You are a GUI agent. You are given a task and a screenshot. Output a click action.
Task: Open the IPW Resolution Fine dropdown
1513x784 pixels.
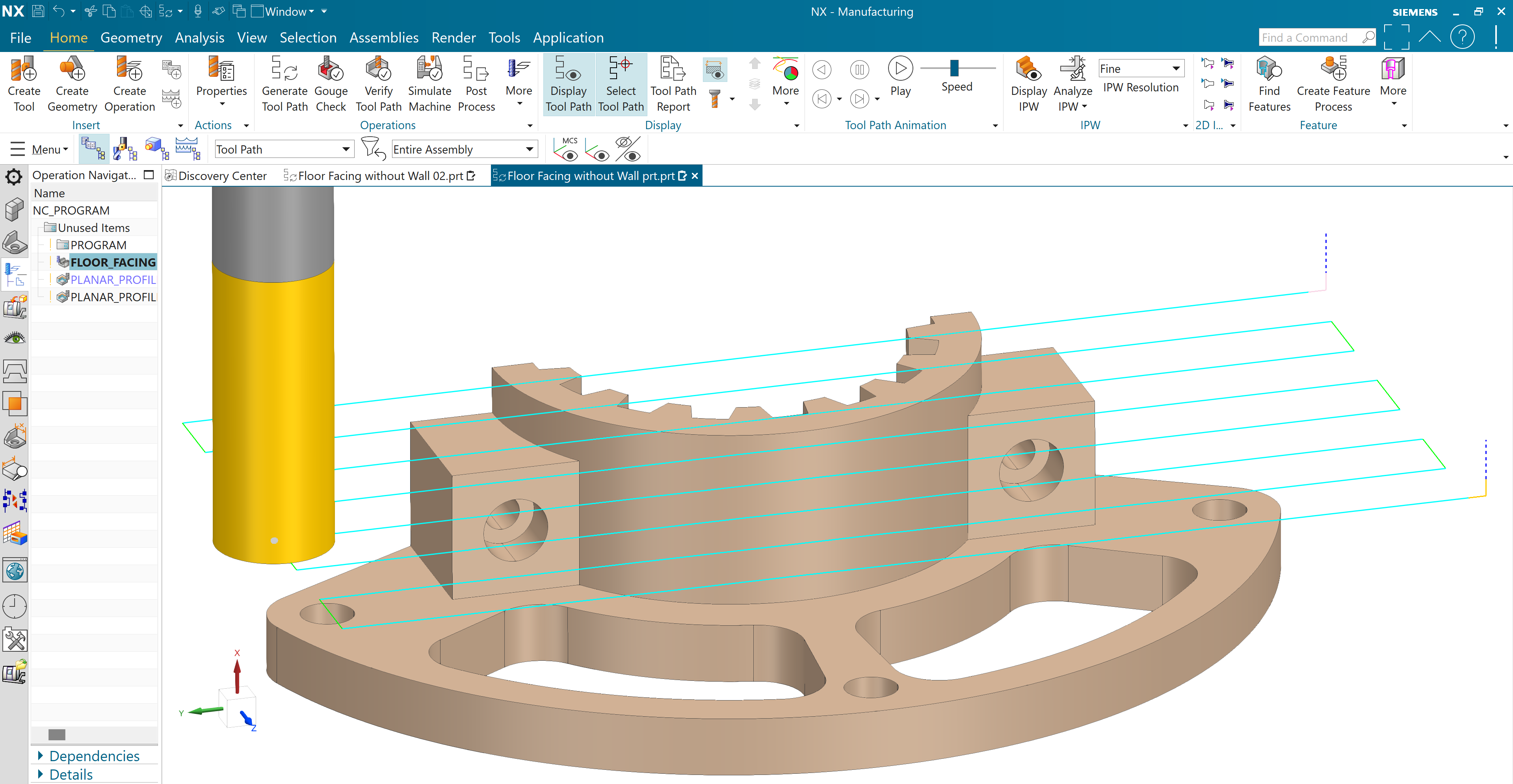pyautogui.click(x=1176, y=69)
